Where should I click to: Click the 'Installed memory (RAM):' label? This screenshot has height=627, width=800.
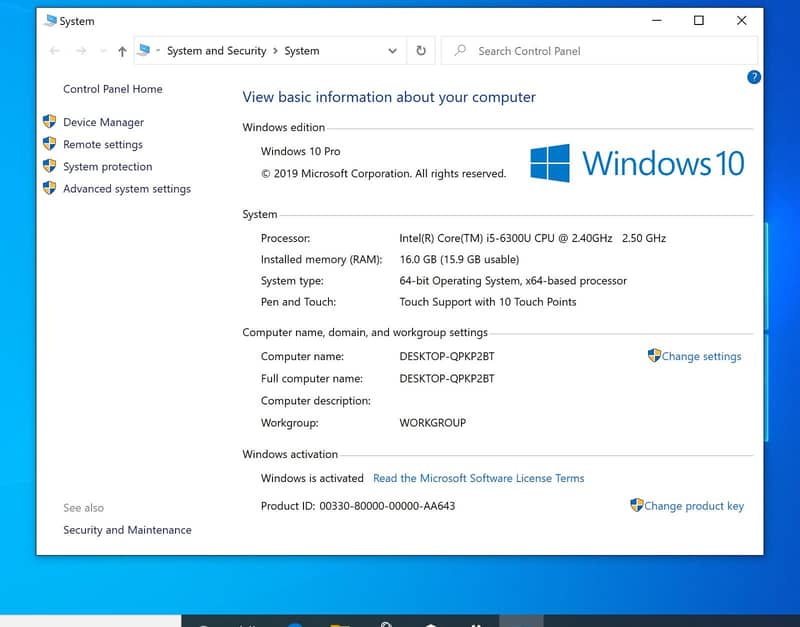pos(321,259)
